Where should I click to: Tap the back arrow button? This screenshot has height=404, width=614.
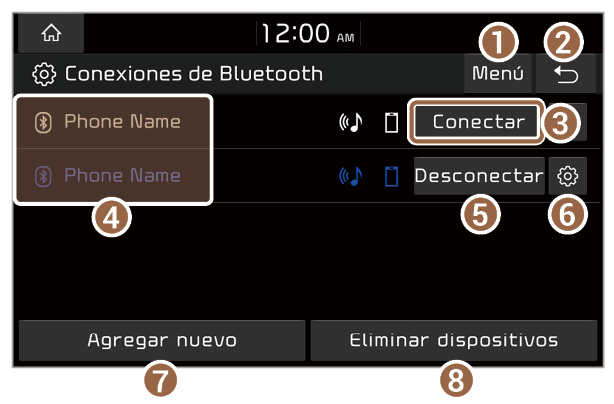(566, 74)
